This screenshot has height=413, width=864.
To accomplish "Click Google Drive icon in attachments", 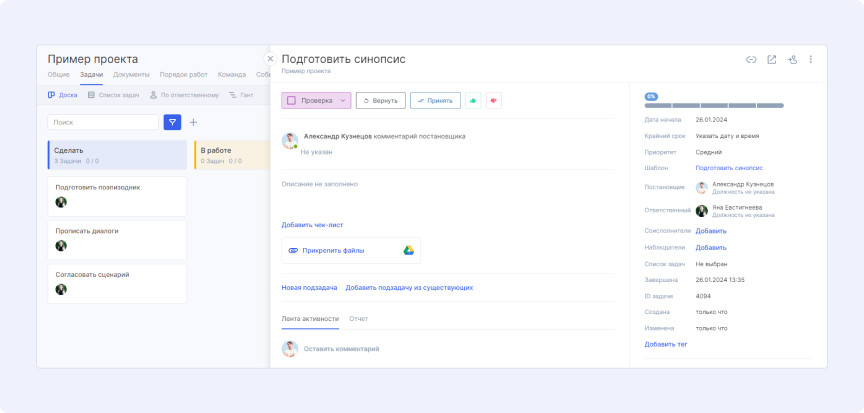I will [408, 251].
